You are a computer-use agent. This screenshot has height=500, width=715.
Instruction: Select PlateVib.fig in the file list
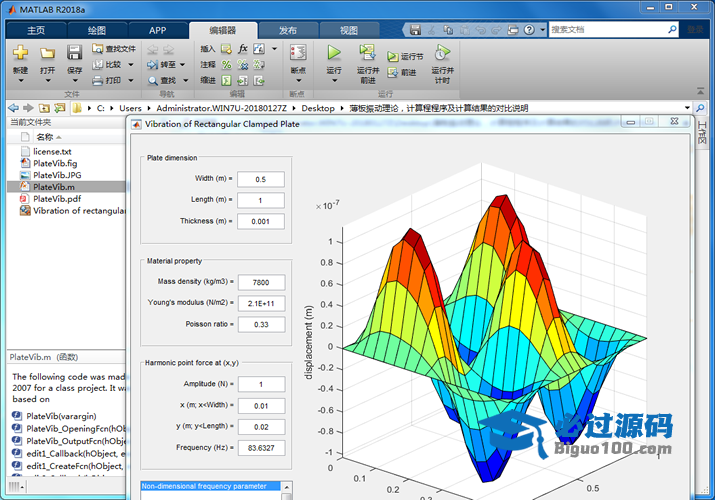[54, 163]
